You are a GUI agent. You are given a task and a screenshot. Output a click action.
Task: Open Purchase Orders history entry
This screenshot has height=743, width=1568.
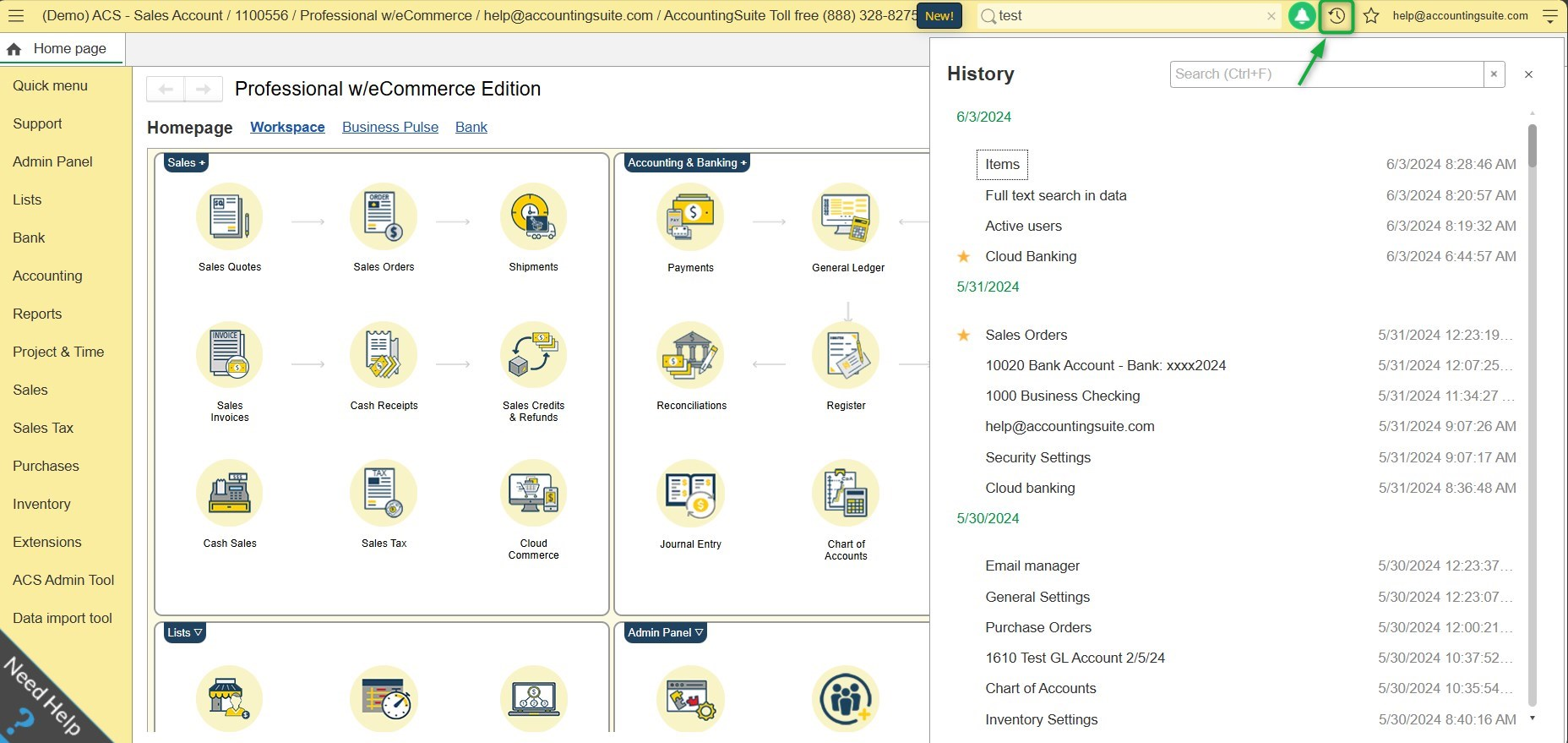pyautogui.click(x=1038, y=627)
